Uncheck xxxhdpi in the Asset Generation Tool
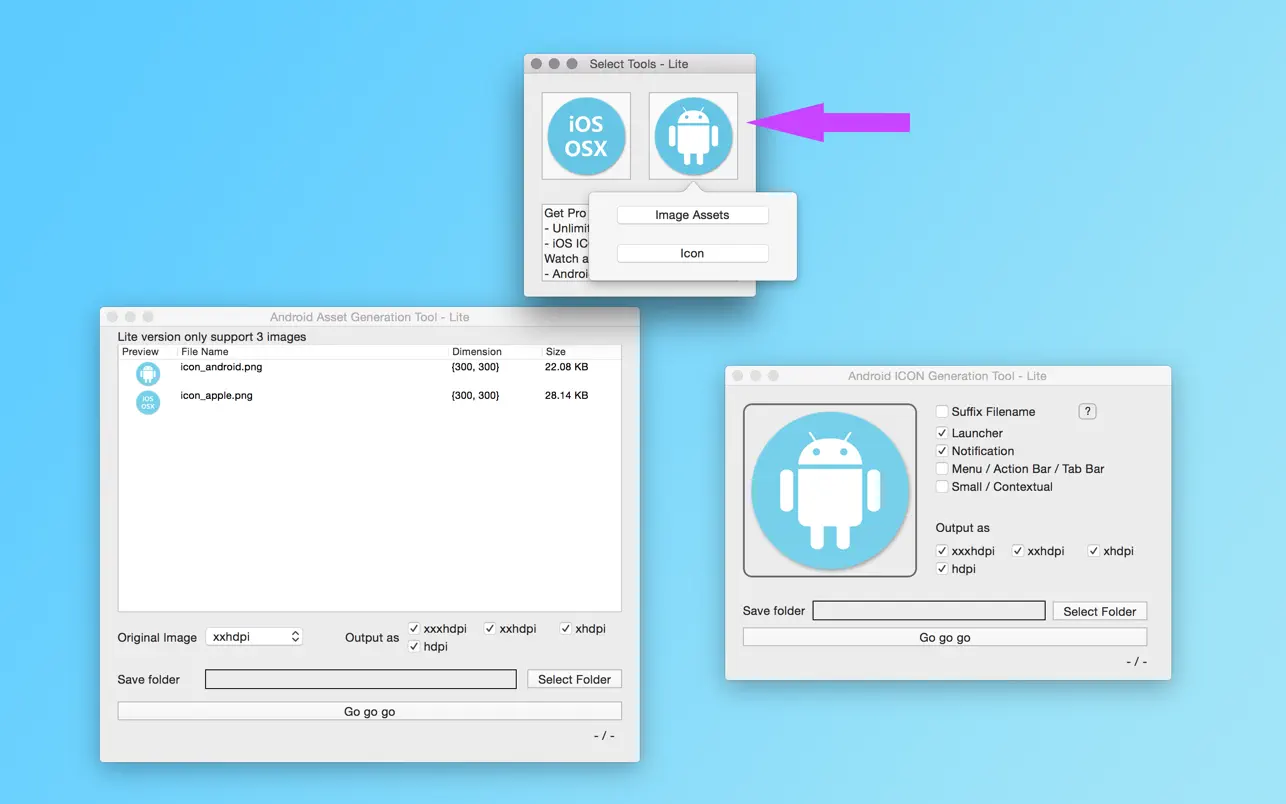Viewport: 1286px width, 804px height. tap(413, 628)
